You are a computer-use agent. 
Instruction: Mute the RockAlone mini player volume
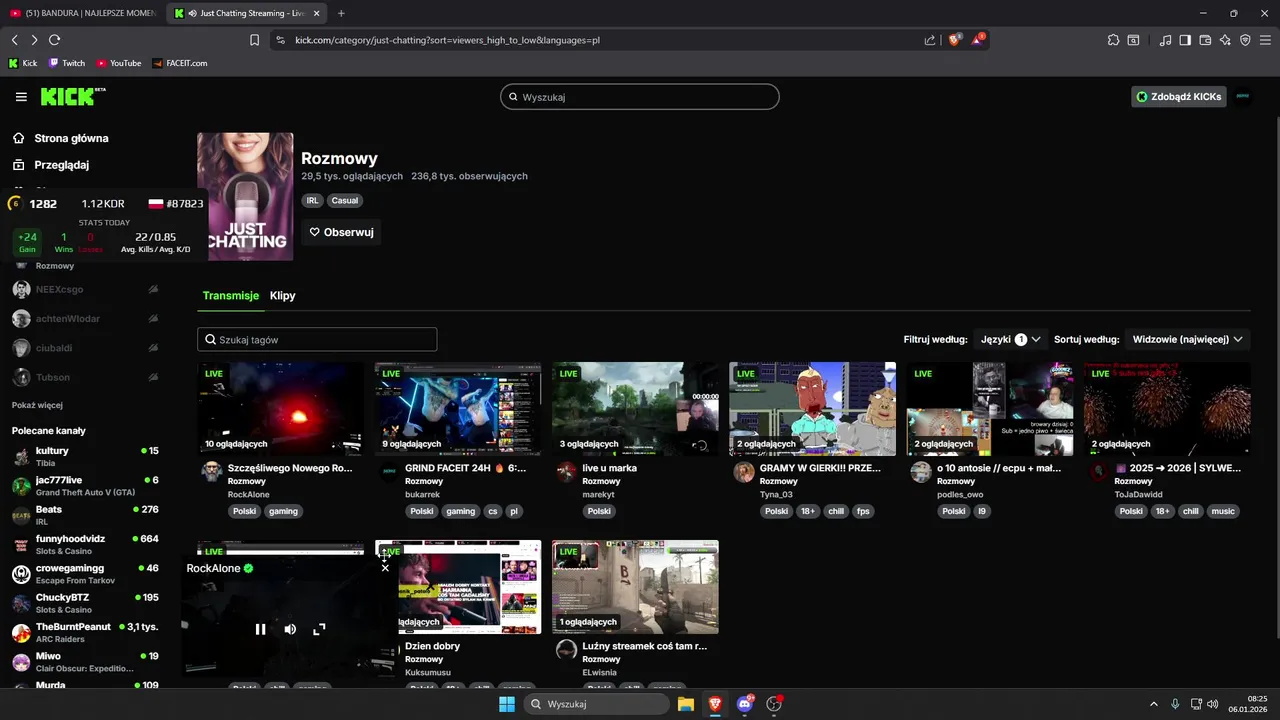(x=290, y=629)
